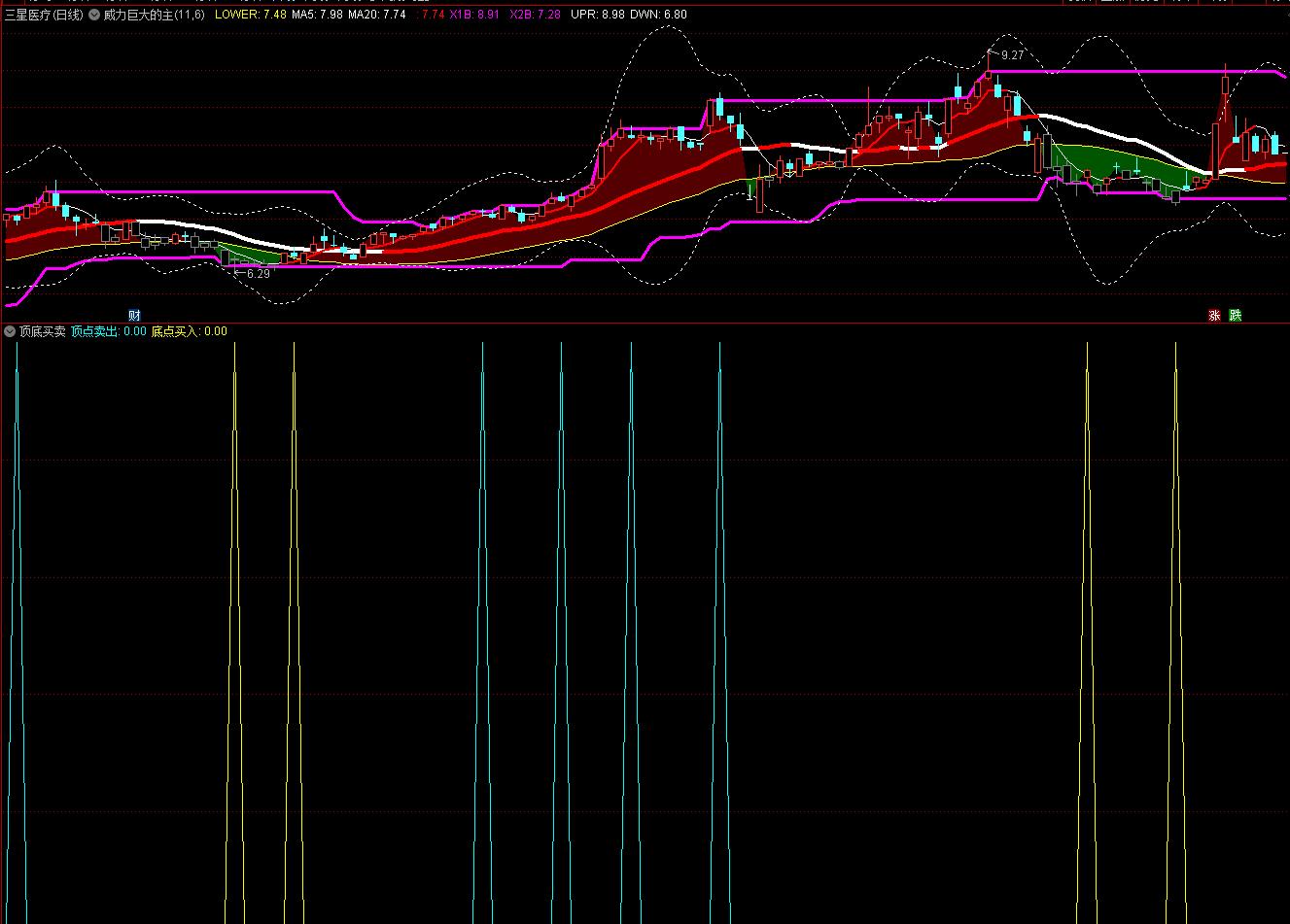Select the X1B: 8.91 magenta value
Image resolution: width=1290 pixels, height=924 pixels.
474,15
